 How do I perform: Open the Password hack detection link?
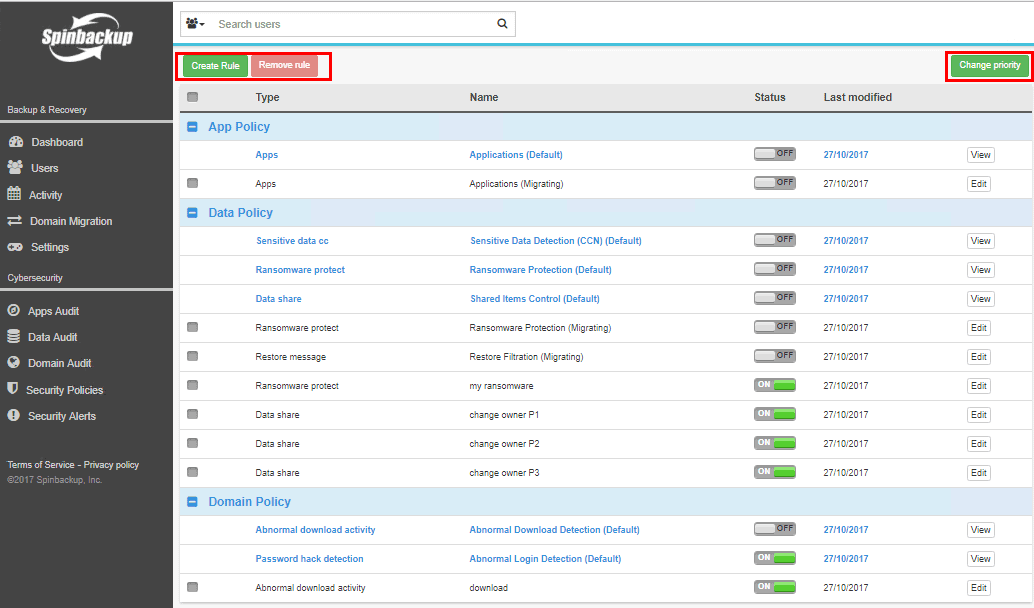pos(309,559)
